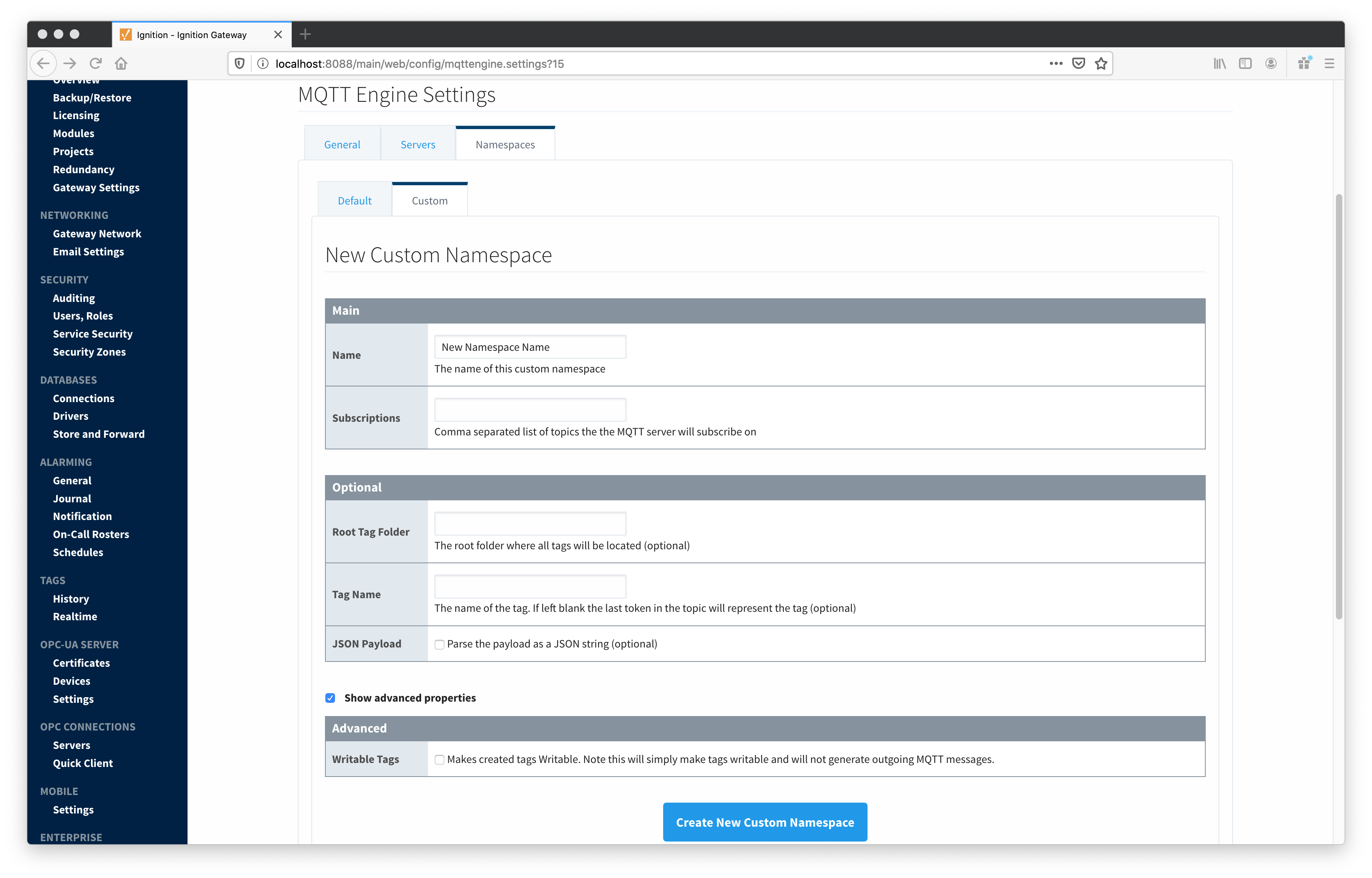The image size is (1372, 878).
Task: Open Store and Forward link
Action: pyautogui.click(x=99, y=434)
